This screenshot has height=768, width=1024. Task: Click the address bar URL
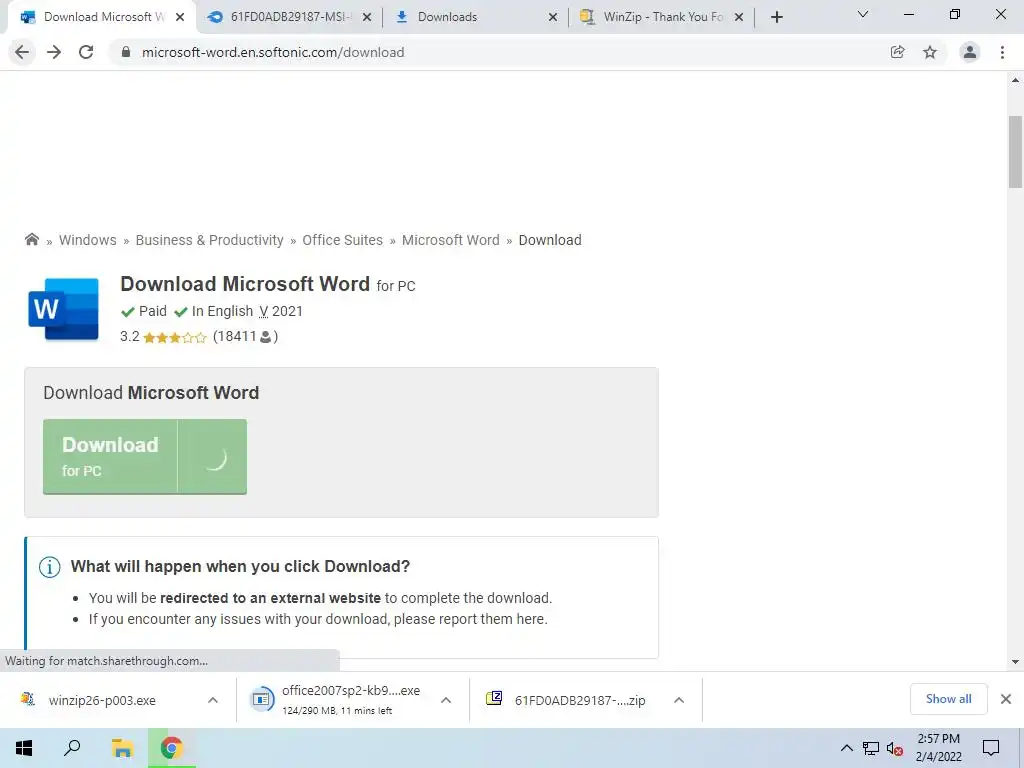coord(273,52)
